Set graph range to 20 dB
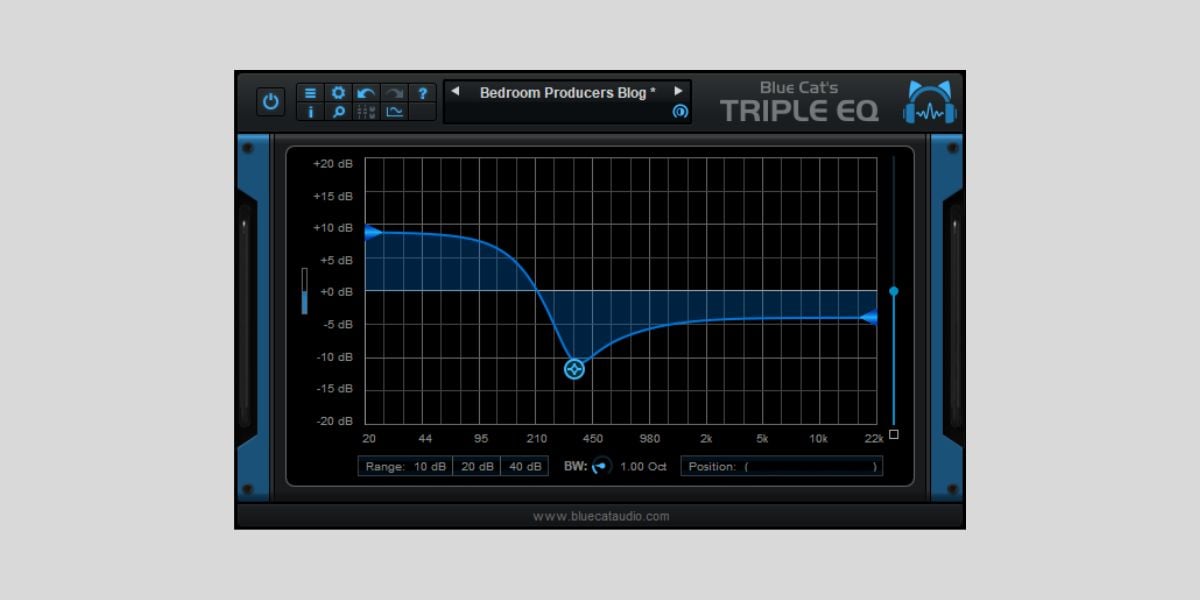 pos(476,466)
